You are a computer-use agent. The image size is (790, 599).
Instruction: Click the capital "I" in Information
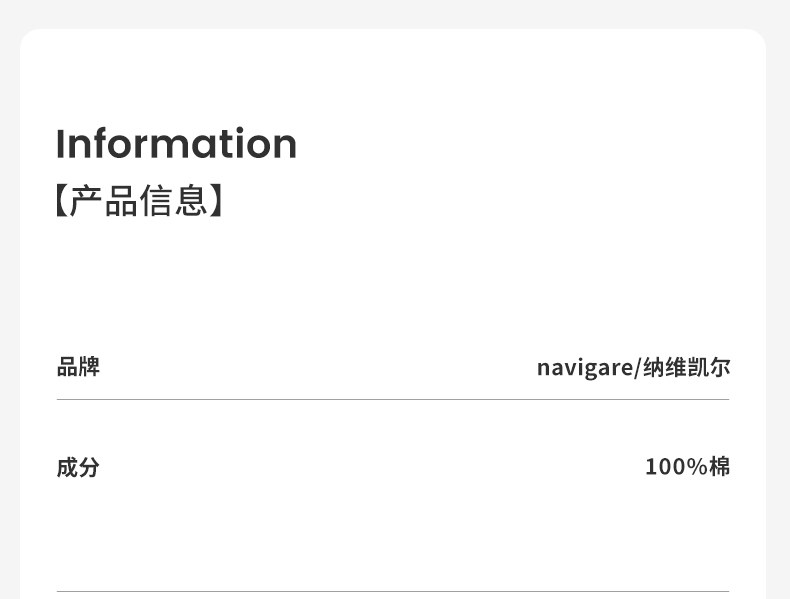pyautogui.click(x=60, y=144)
